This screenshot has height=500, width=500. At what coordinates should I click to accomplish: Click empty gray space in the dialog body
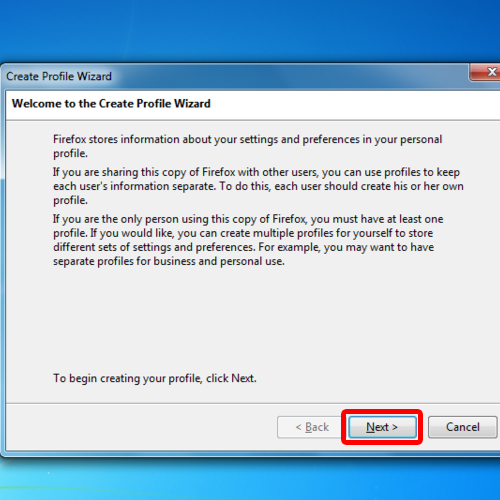click(250, 320)
